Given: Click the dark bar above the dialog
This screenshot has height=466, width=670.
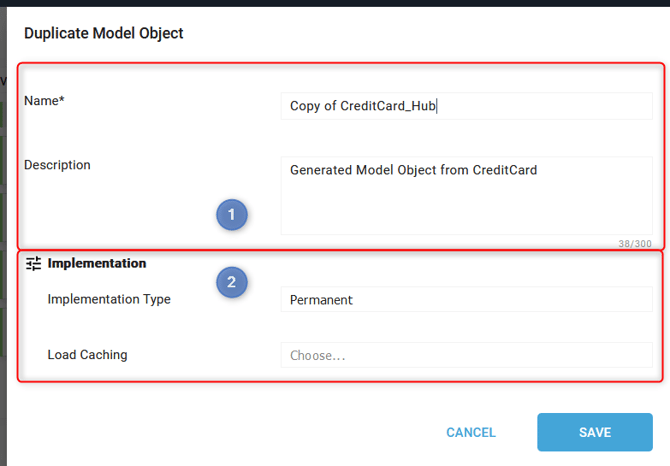Looking at the screenshot, I should click(335, 3).
